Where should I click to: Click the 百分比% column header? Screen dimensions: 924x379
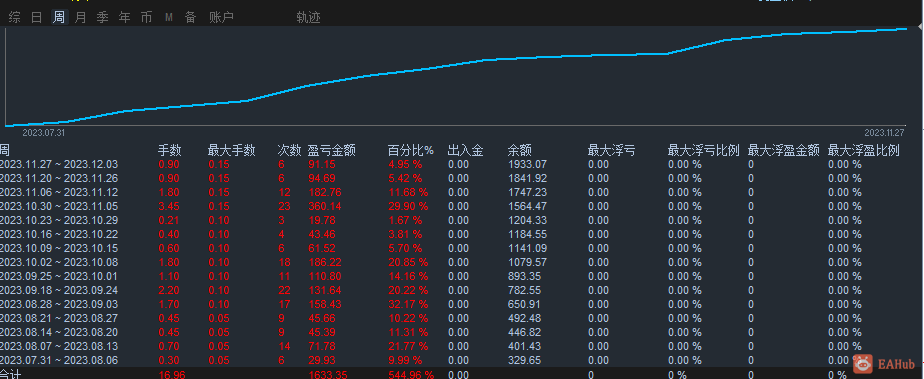411,150
